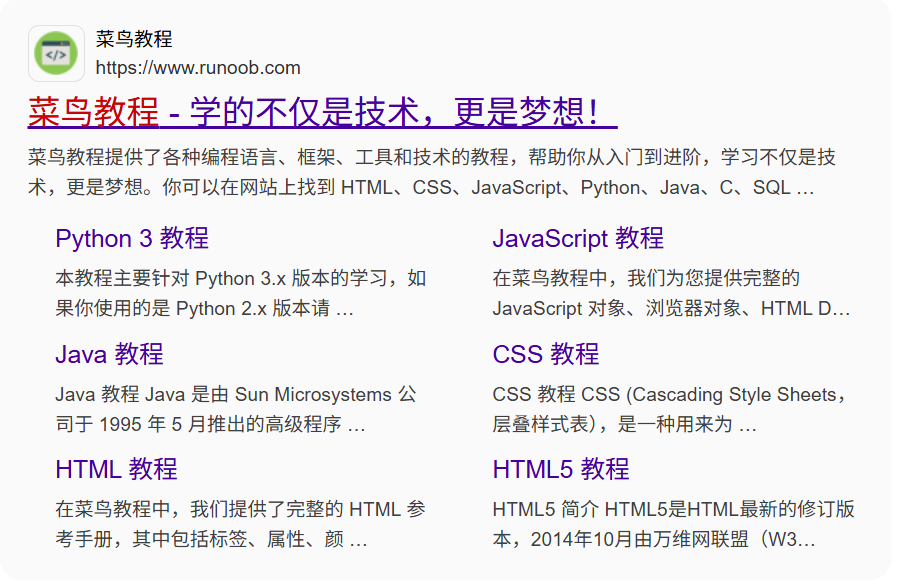Image resolution: width=905 pixels, height=587 pixels.
Task: Click the snippet mentioning Cascading Style Sheets
Action: 670,409
